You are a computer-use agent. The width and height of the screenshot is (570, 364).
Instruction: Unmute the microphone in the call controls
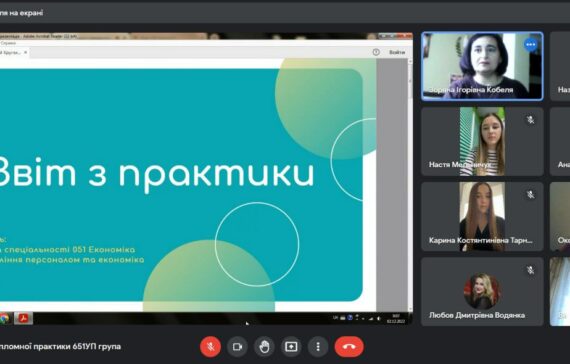(x=210, y=347)
